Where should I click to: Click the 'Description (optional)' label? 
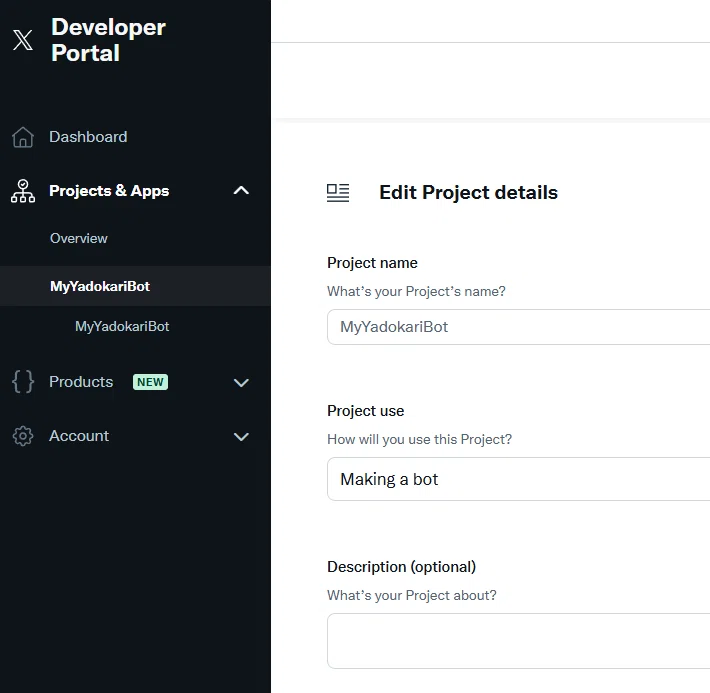[401, 567]
